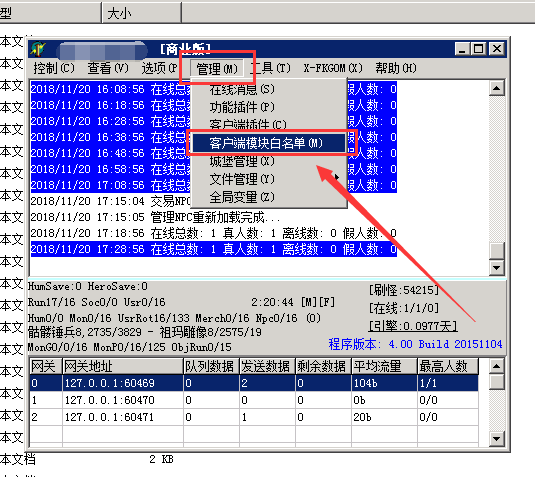535x477 pixels.
Task: Click the 网关地址 column header
Action: [x=123, y=366]
